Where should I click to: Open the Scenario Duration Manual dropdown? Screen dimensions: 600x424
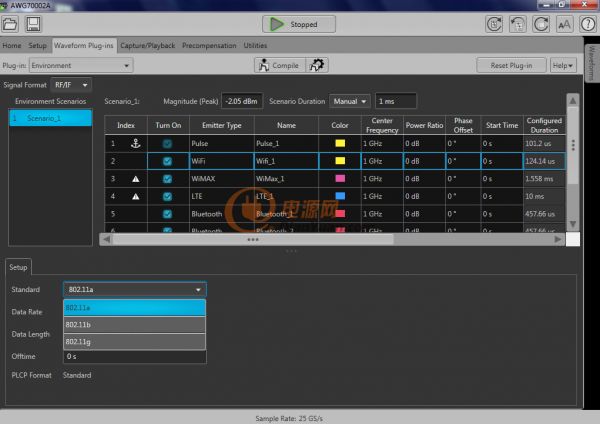click(x=350, y=101)
